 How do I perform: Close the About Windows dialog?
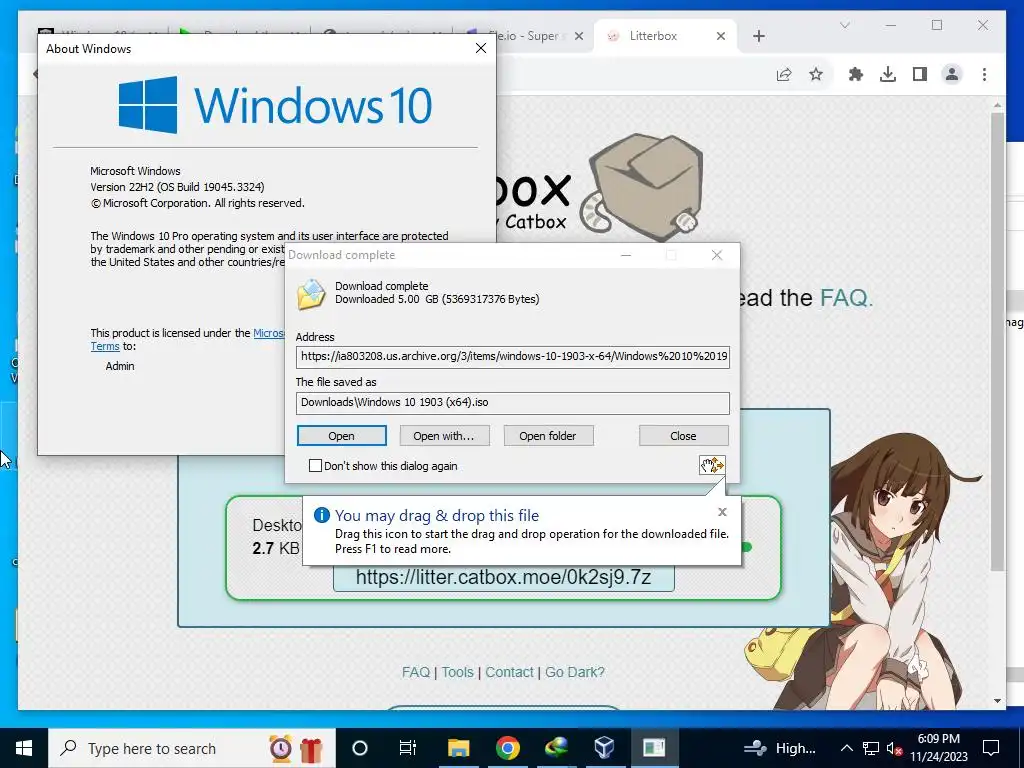[481, 48]
